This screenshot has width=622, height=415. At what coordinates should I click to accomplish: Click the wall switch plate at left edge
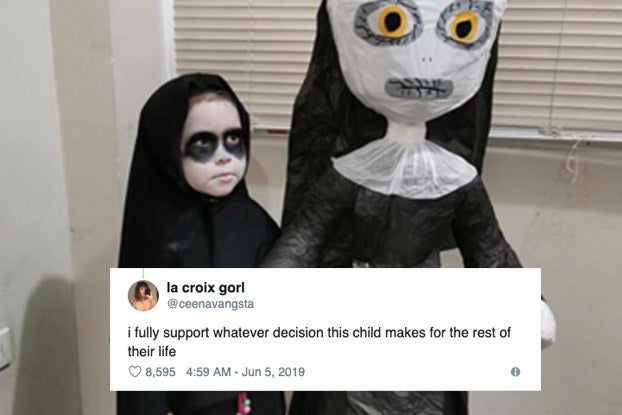coord(5,348)
